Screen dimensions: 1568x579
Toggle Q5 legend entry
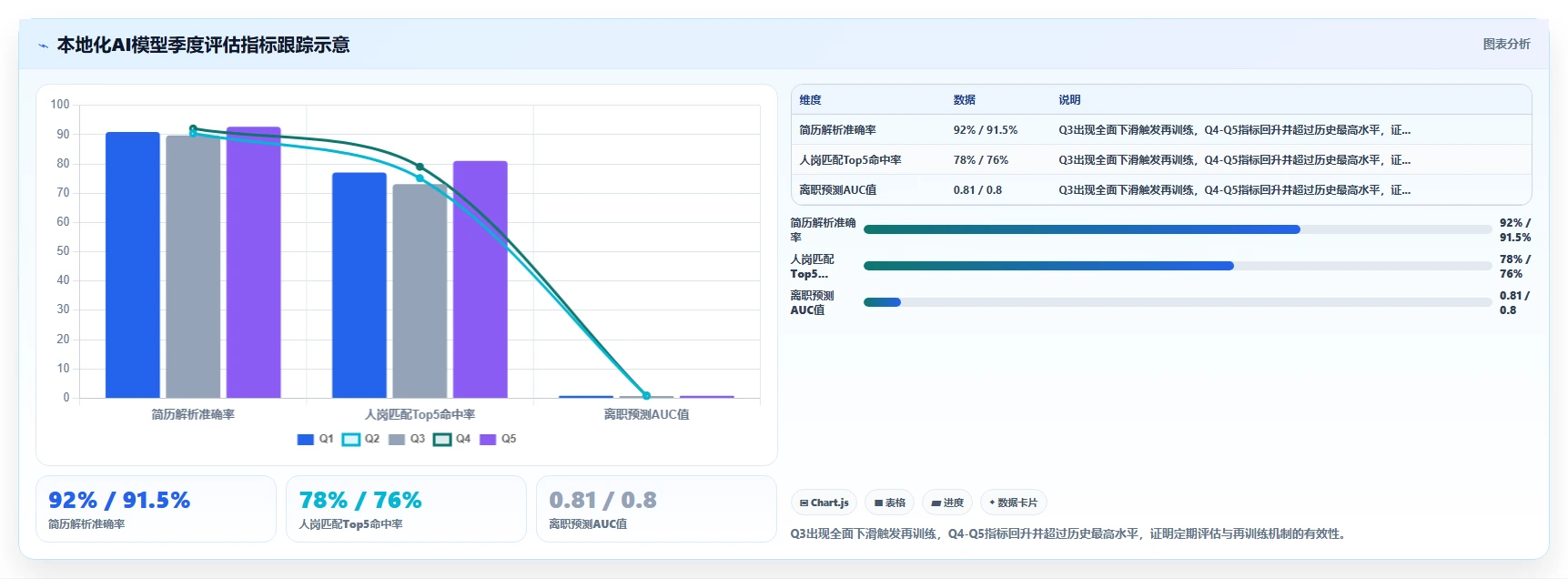point(498,440)
